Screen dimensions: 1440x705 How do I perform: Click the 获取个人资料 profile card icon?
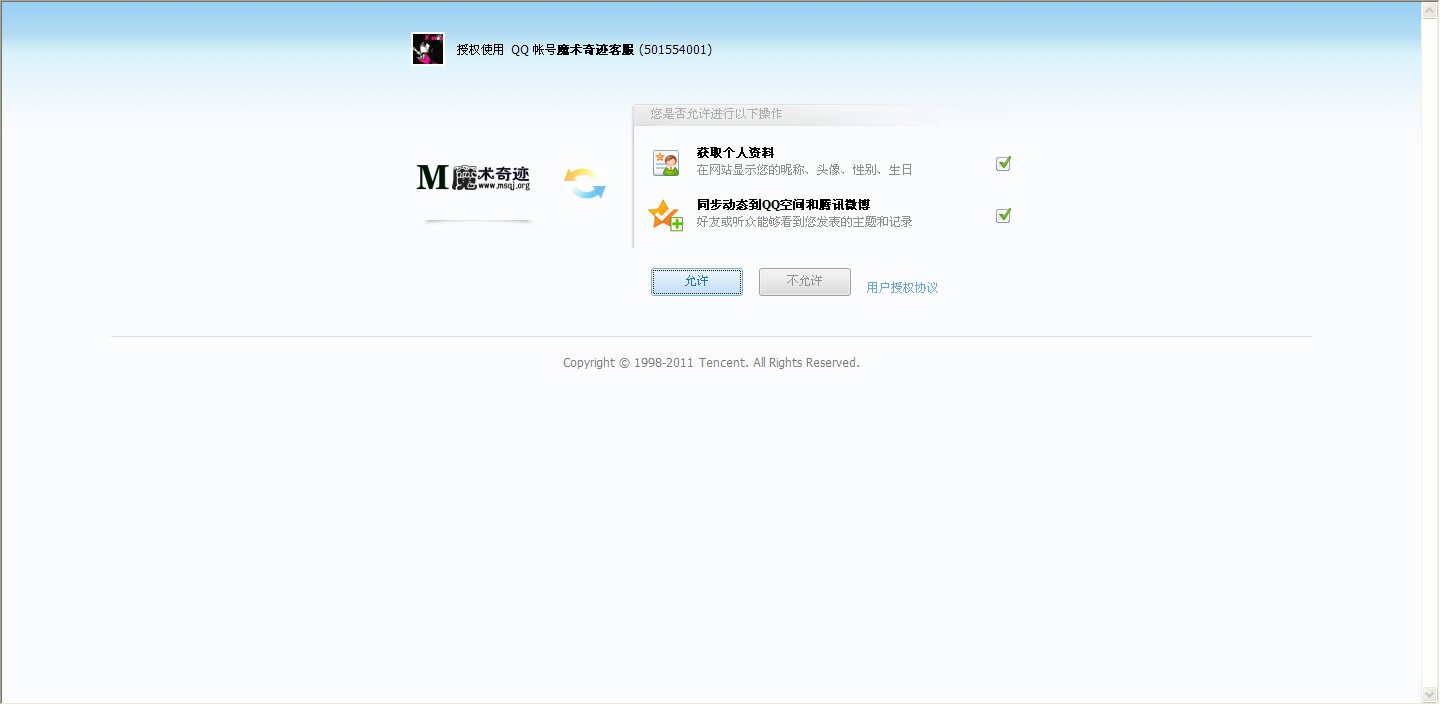pyautogui.click(x=666, y=163)
